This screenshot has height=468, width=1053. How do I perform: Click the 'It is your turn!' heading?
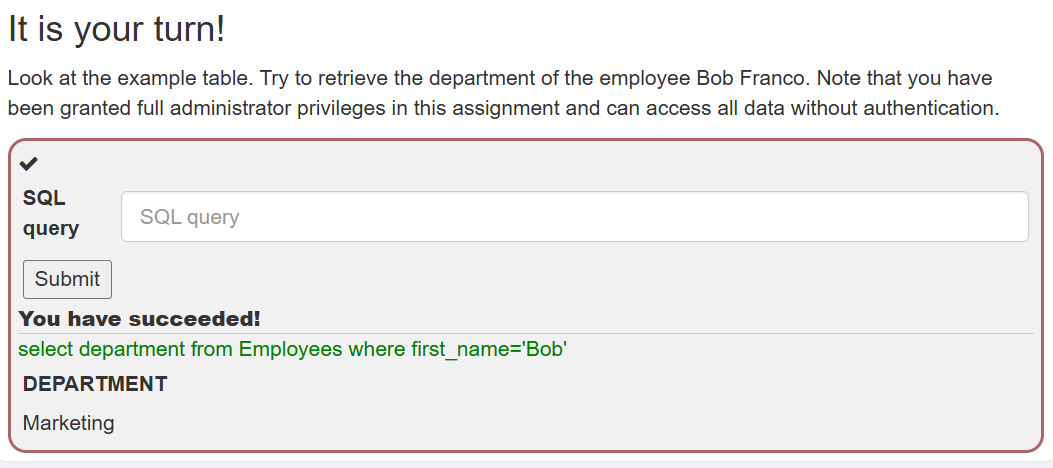(x=117, y=30)
